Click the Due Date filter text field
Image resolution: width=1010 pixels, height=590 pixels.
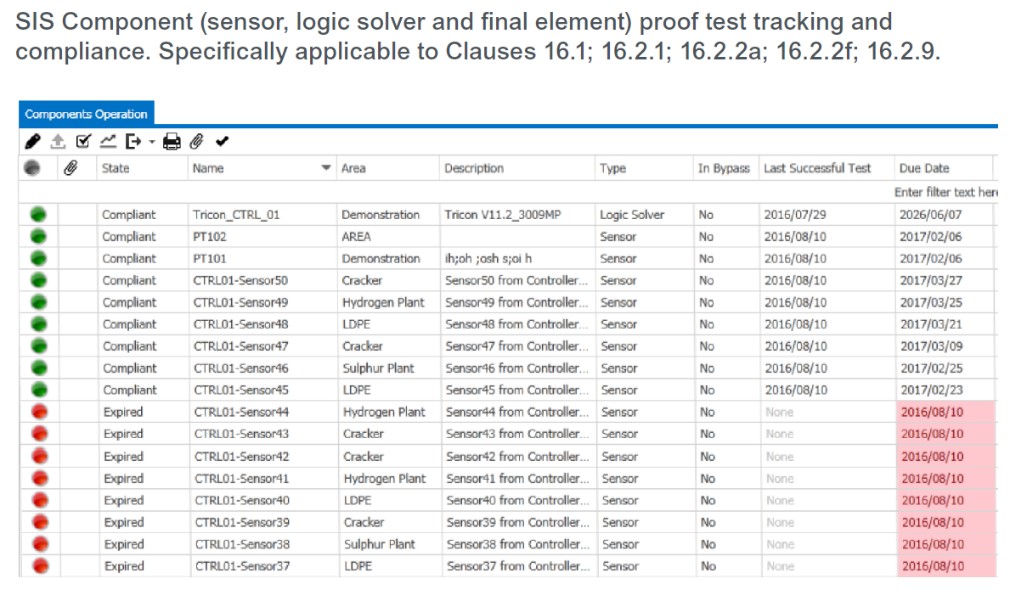coord(945,191)
